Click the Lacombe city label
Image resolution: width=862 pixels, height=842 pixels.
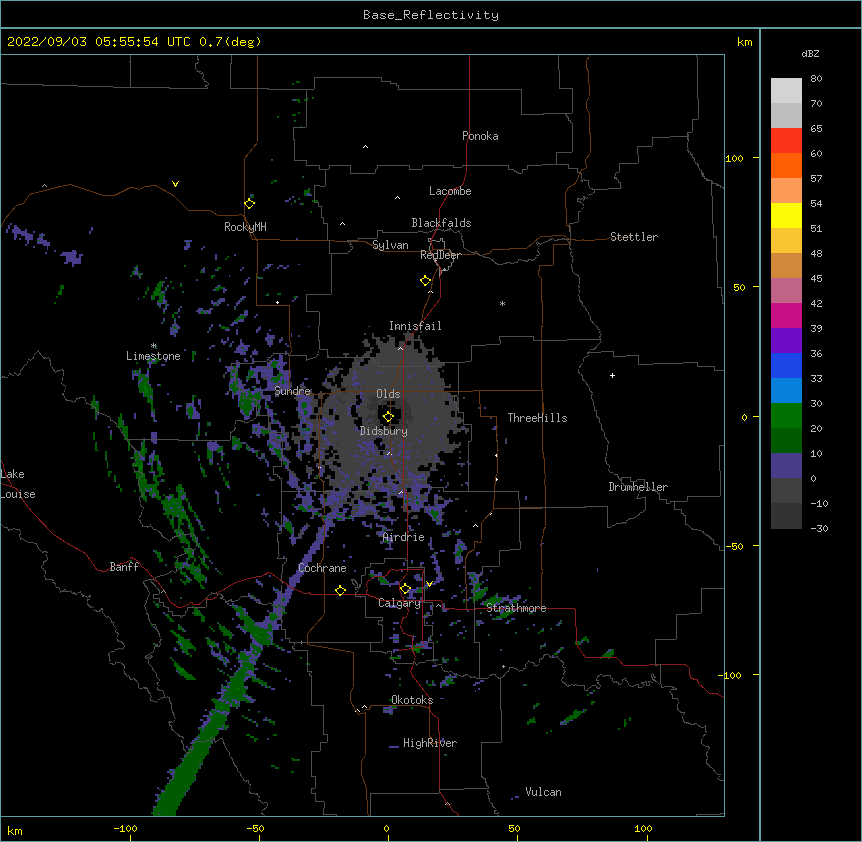(x=450, y=191)
